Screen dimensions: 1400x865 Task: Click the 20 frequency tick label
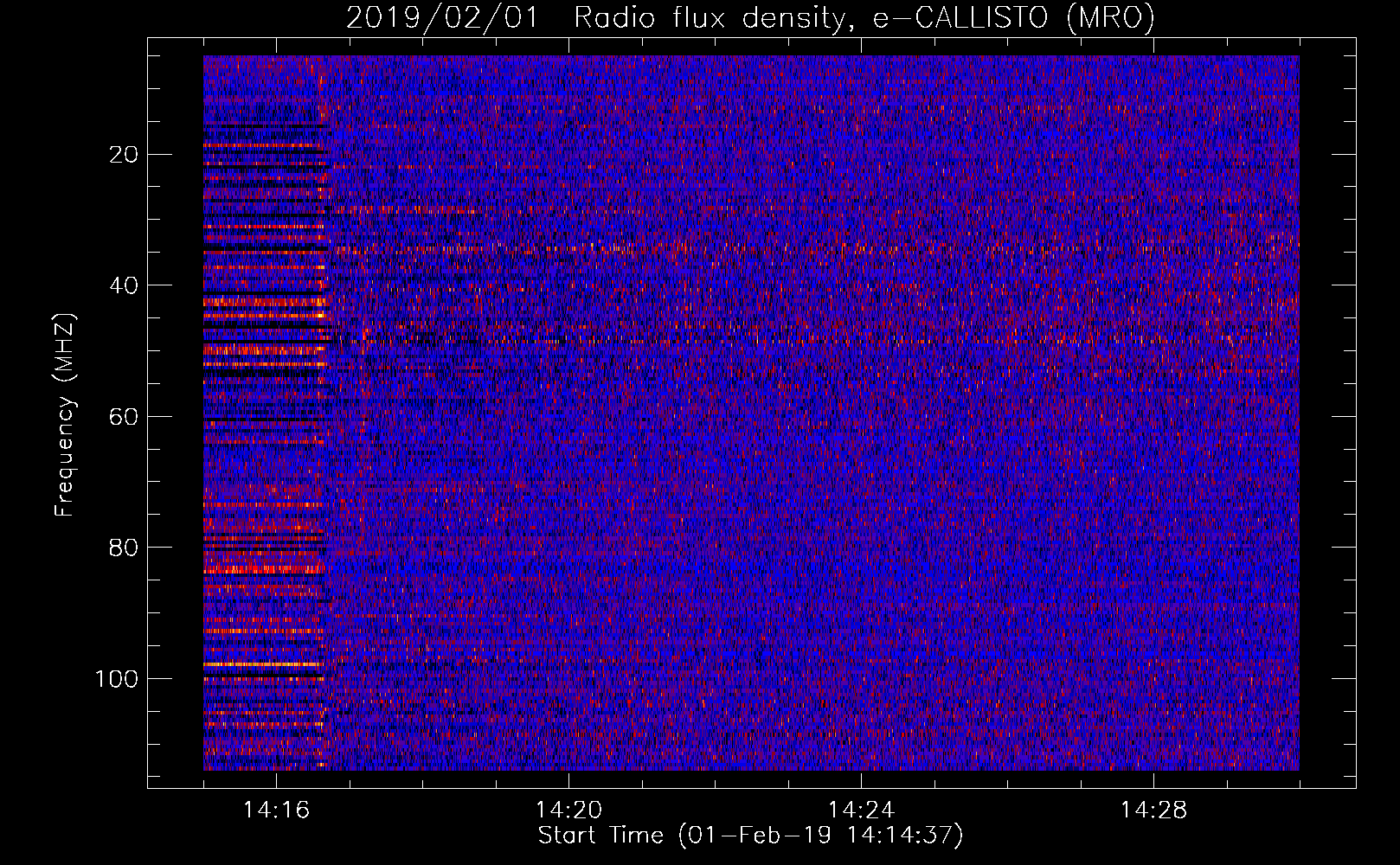pos(125,155)
